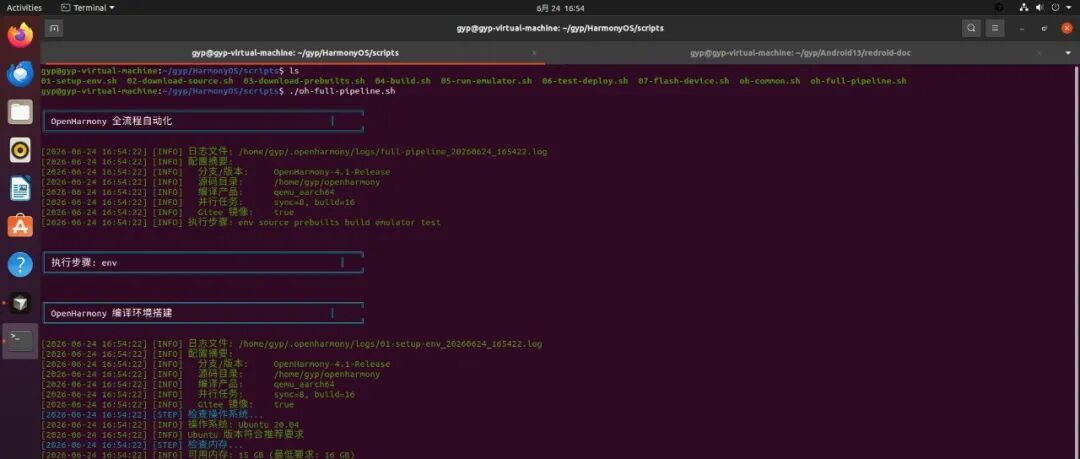1080x459 pixels.
Task: Click the 'OpenHarmony 编译环境搭建' banner text
Action: point(111,313)
